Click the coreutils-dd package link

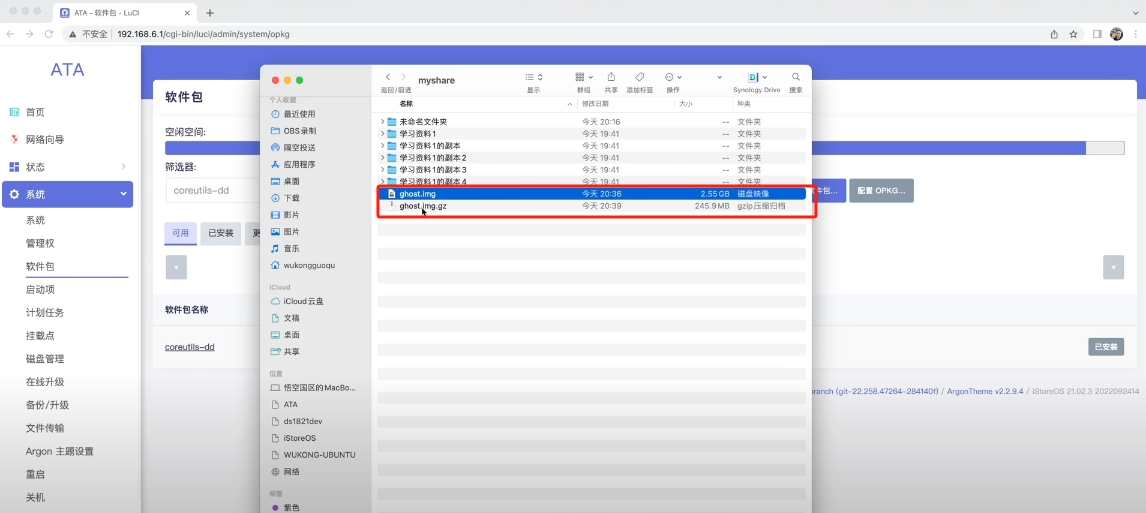(x=189, y=347)
